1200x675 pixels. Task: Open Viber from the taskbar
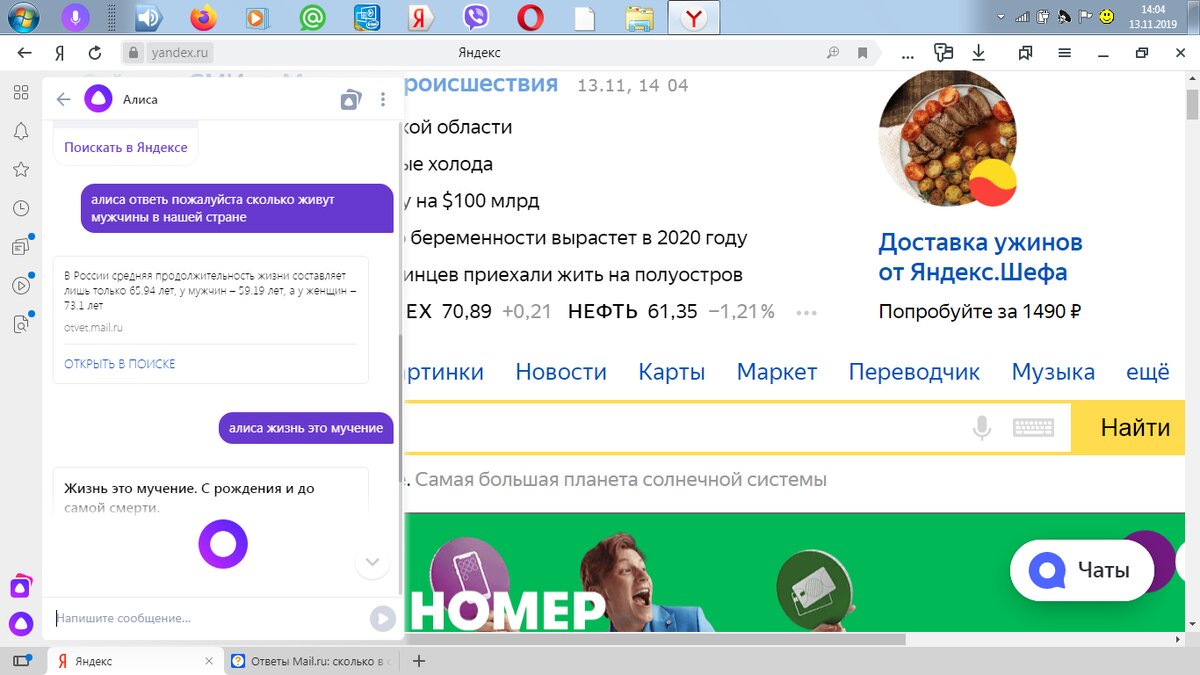click(475, 17)
